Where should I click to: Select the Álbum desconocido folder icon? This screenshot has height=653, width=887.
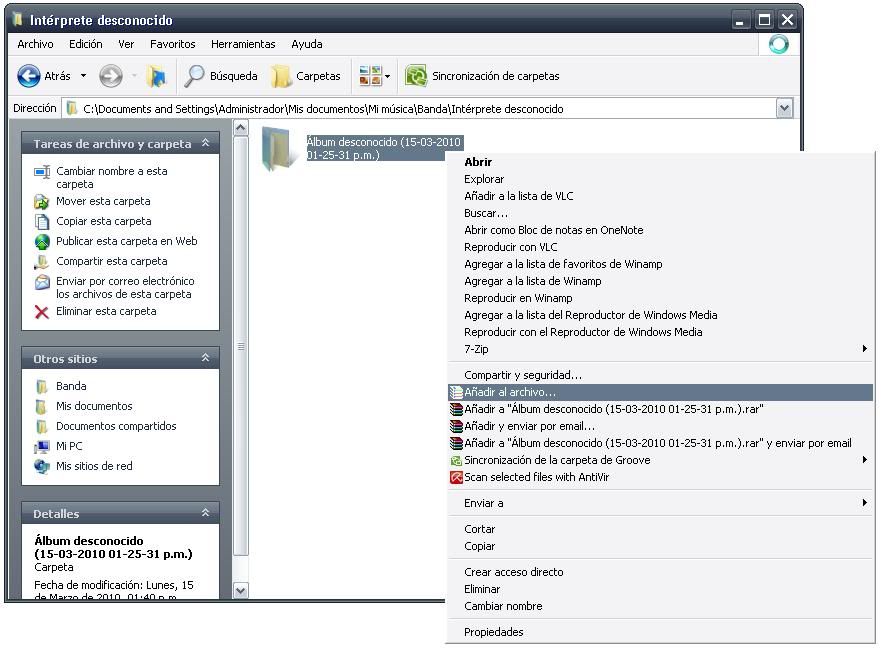tap(275, 149)
